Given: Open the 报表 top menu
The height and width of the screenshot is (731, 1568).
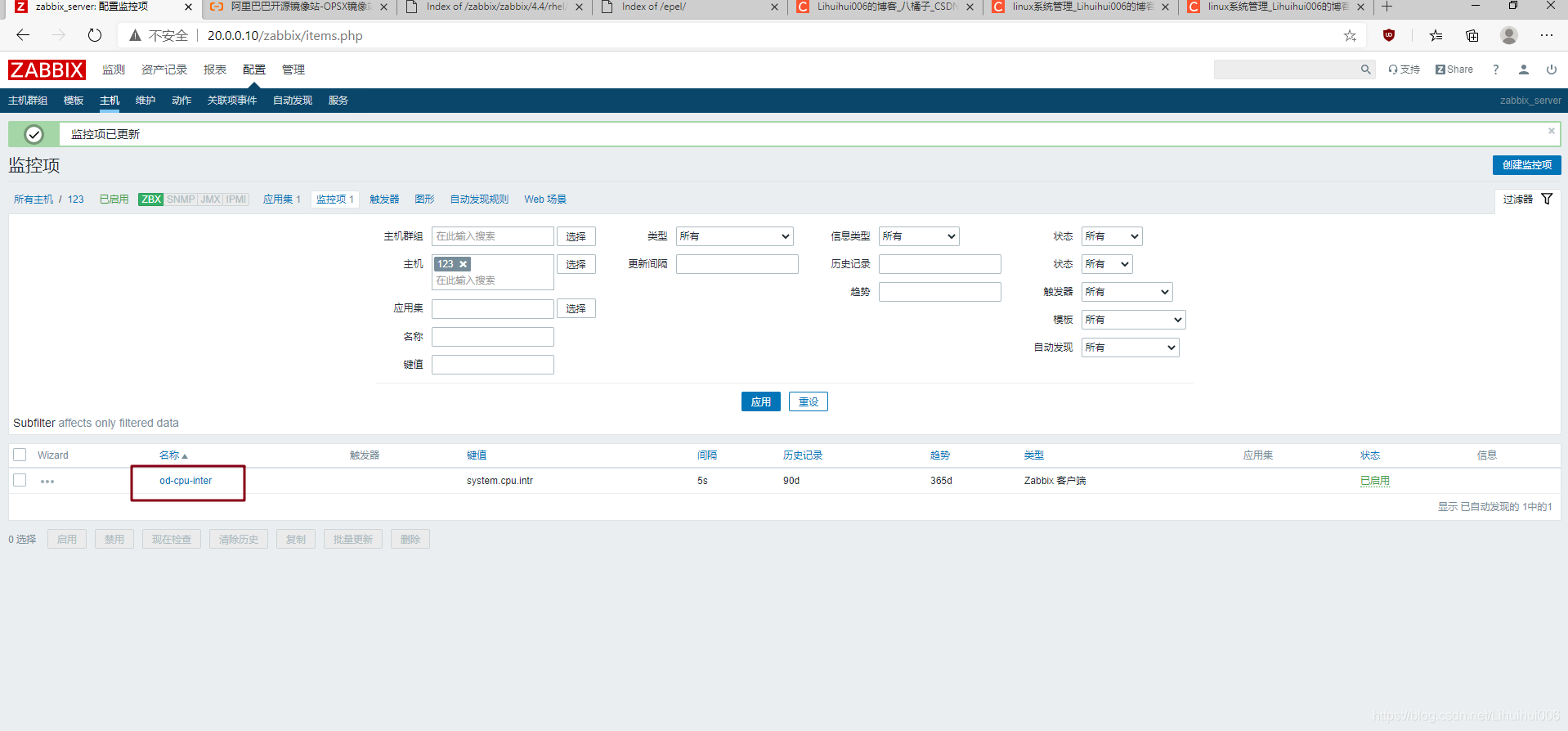Looking at the screenshot, I should [215, 70].
